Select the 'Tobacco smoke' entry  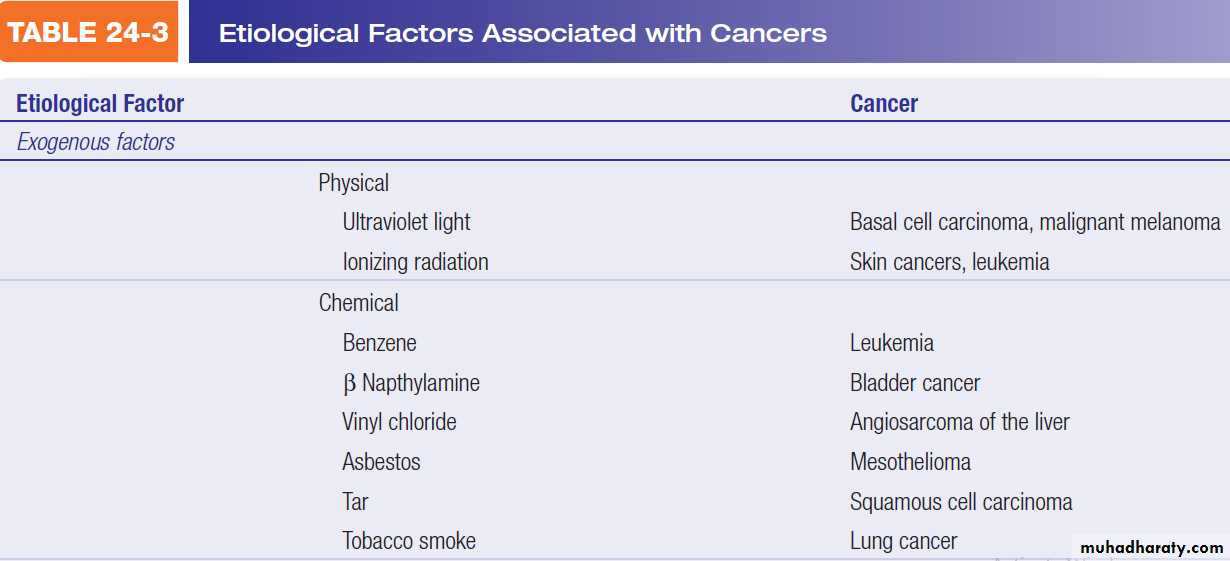click(408, 541)
